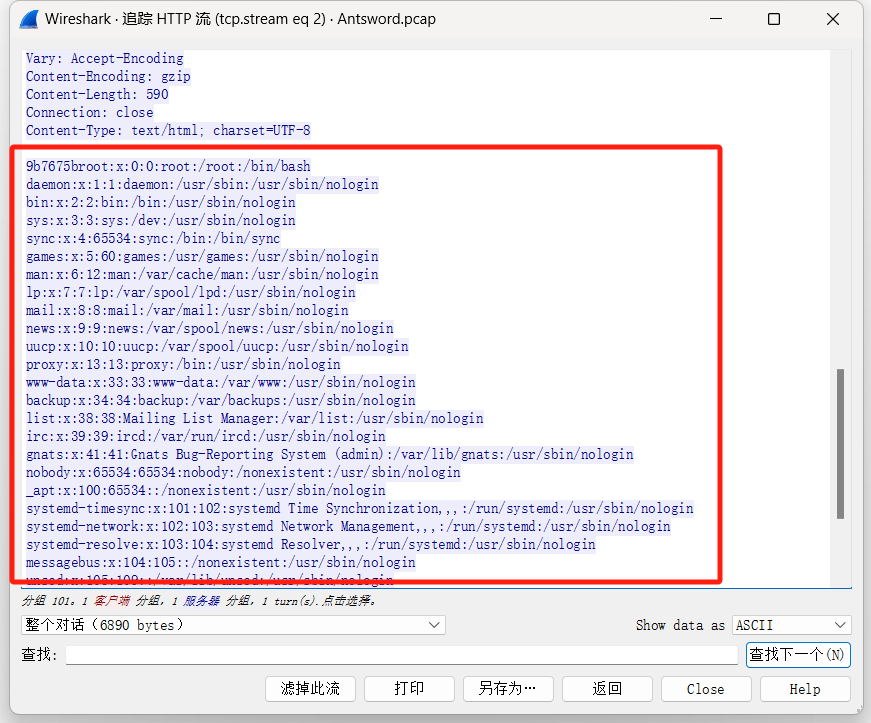Click the 返回 back button
This screenshot has height=723, width=871.
point(607,689)
